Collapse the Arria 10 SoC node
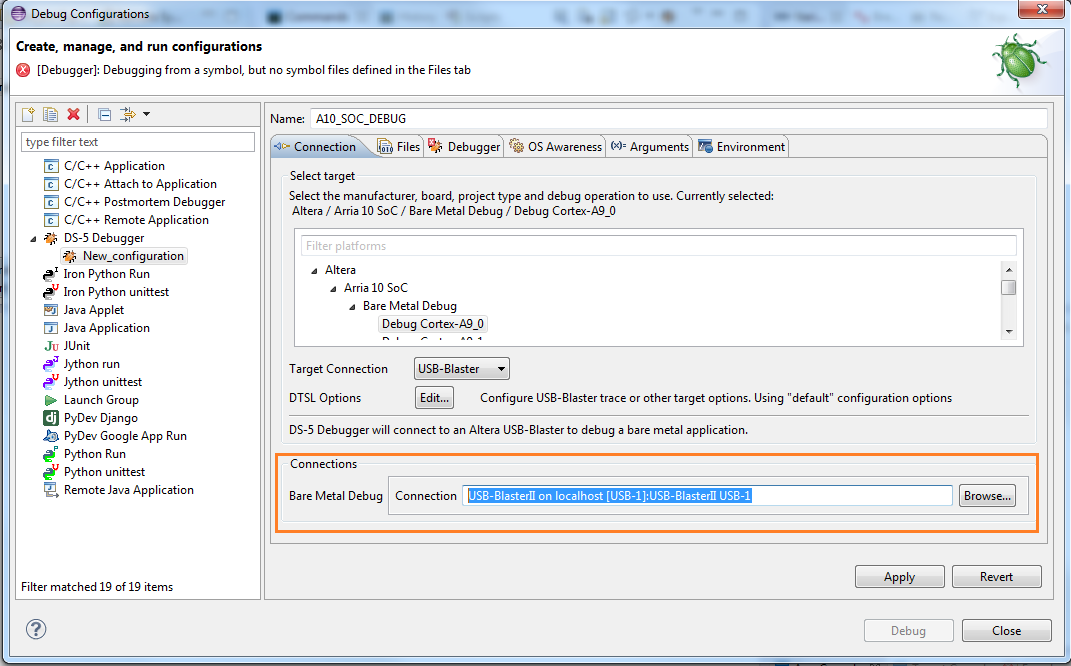This screenshot has width=1071, height=666. (x=333, y=289)
